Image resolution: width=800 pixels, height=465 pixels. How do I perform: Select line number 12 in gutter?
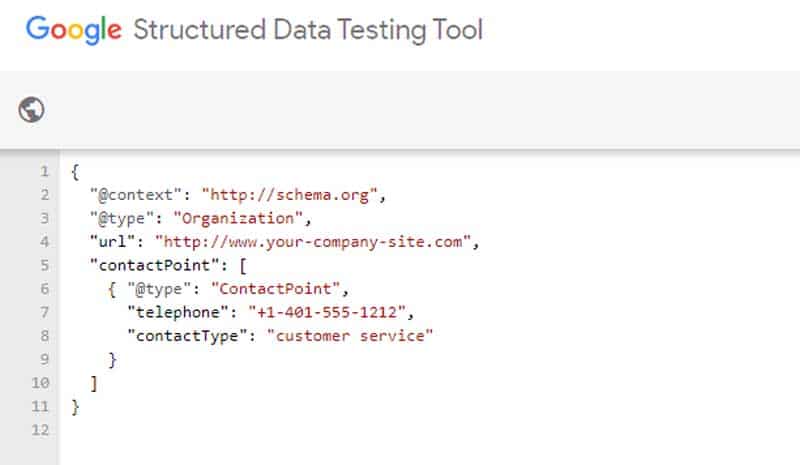40,429
